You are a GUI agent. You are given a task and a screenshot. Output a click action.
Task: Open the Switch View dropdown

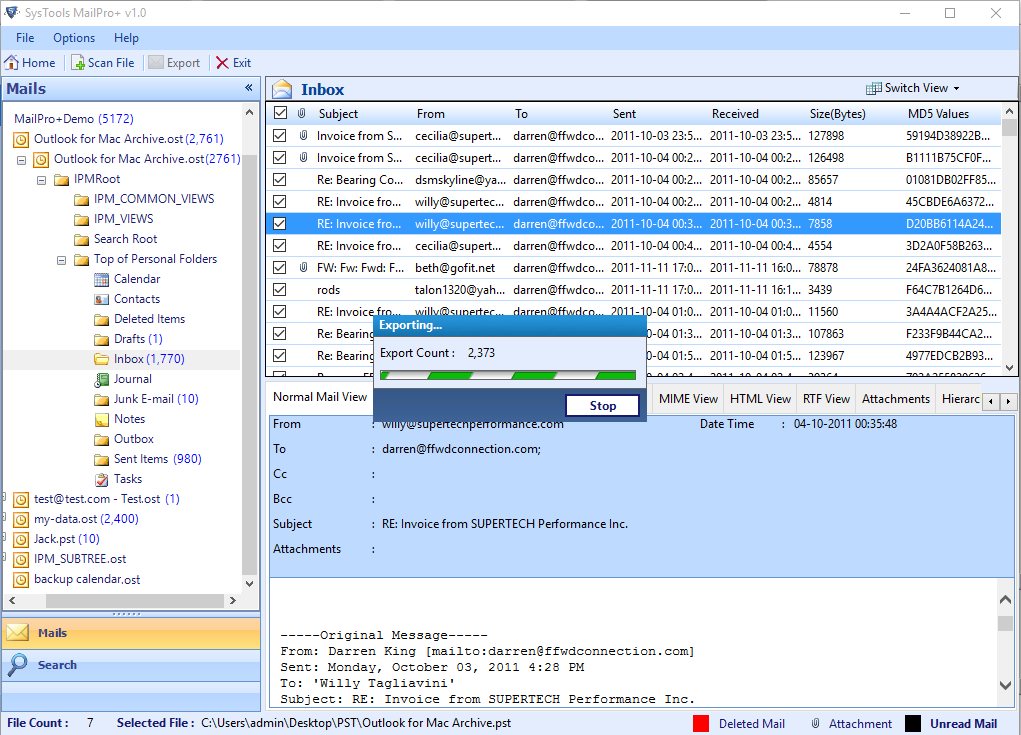click(912, 88)
